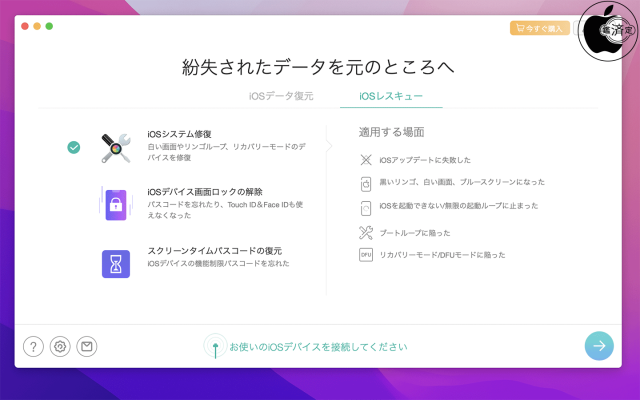Image resolution: width=640 pixels, height=400 pixels.
Task: Minimize the window with the yellow button
Action: 37,26
